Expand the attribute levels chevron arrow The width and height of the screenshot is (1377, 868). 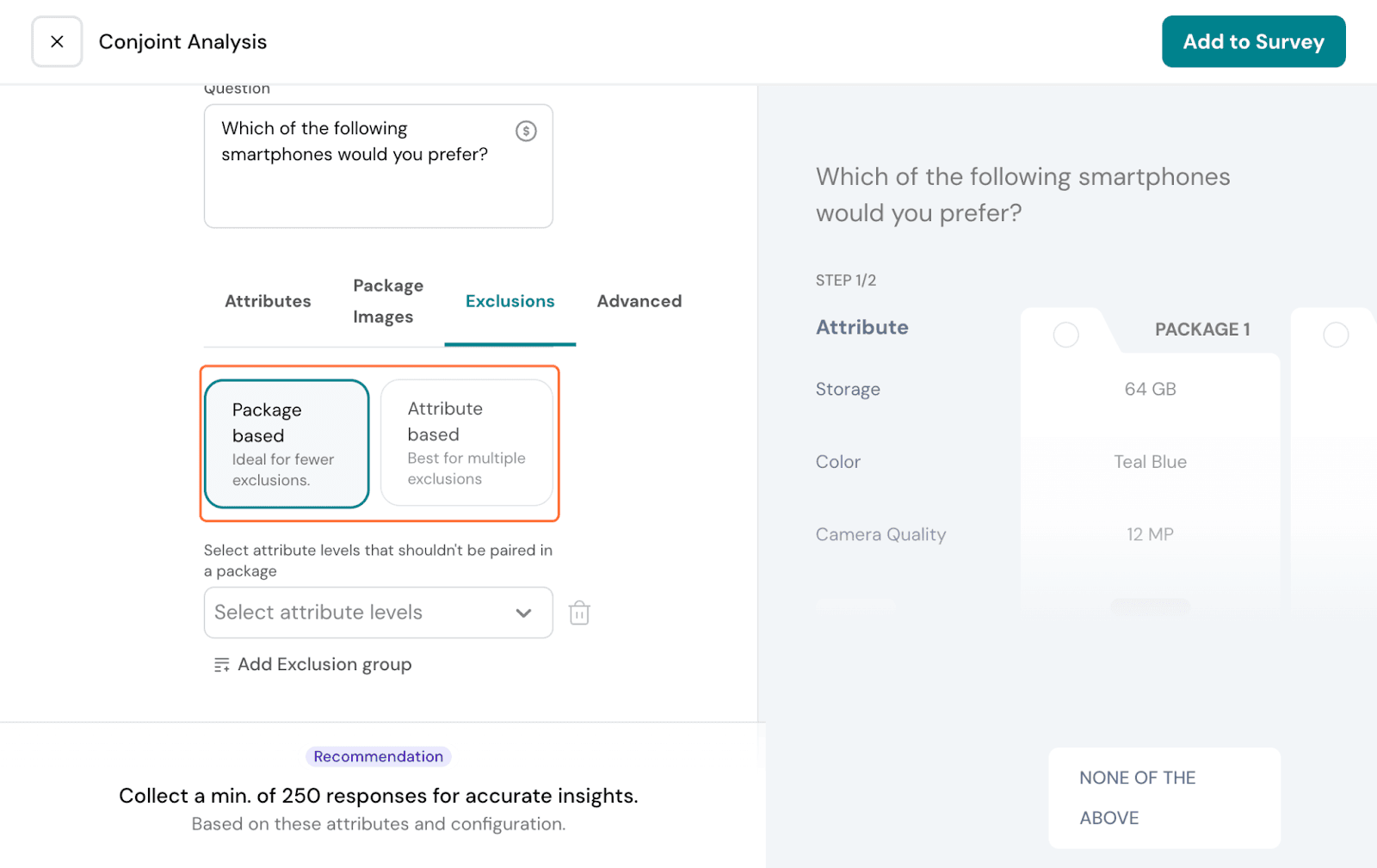click(x=523, y=613)
